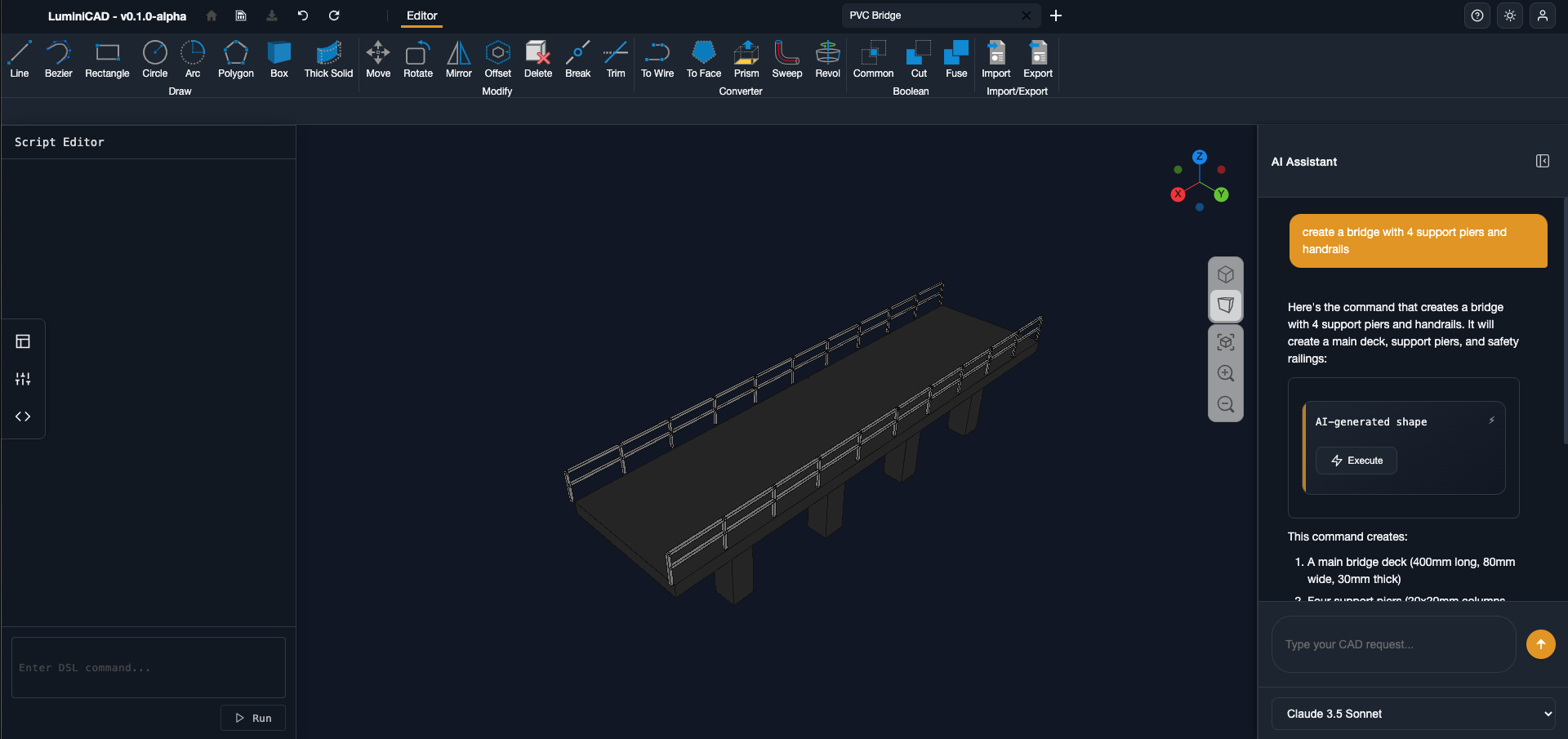Select the Line tool

click(20, 59)
